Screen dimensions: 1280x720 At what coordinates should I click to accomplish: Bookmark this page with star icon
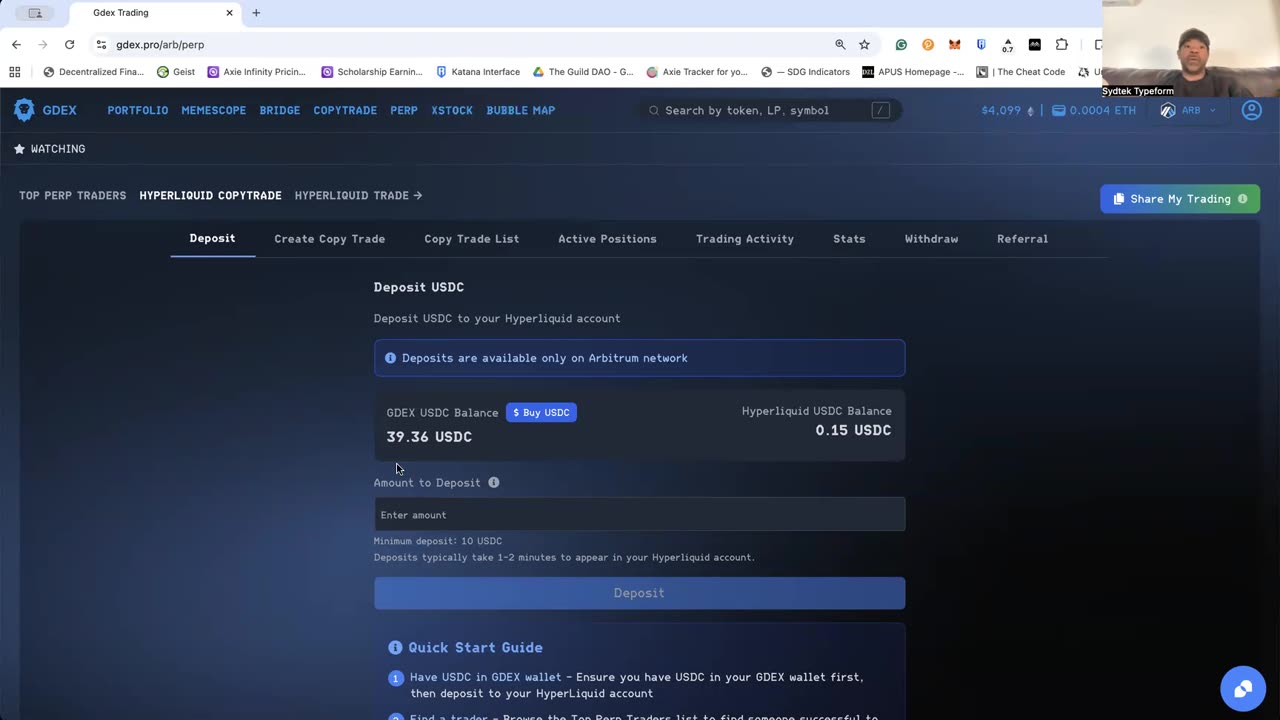(x=864, y=45)
